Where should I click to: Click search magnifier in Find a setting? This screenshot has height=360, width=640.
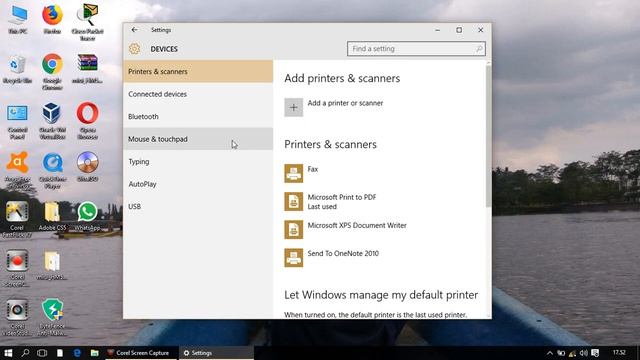[x=479, y=49]
